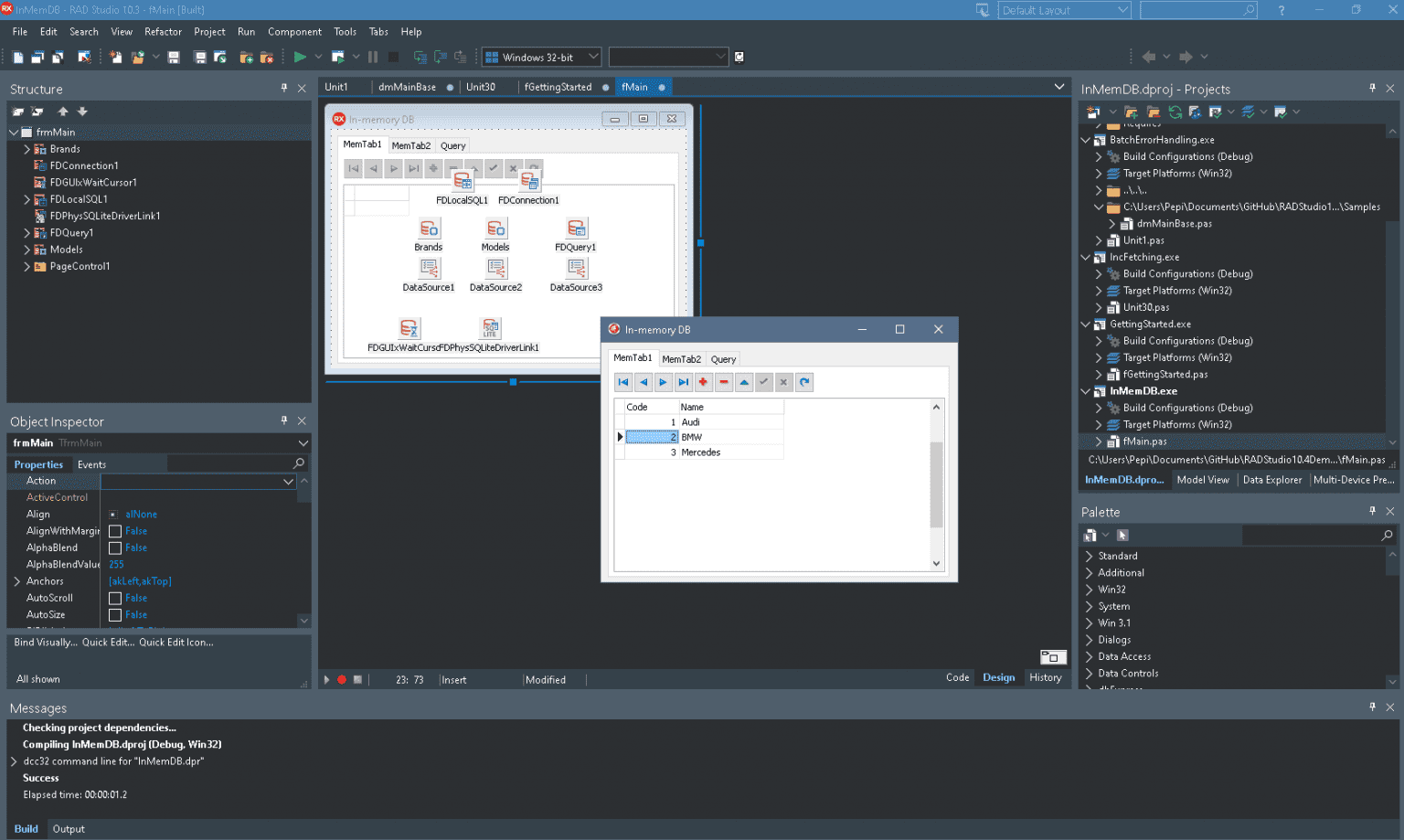1404x840 pixels.
Task: Select DataSource2 component on the designer
Action: coord(495,268)
